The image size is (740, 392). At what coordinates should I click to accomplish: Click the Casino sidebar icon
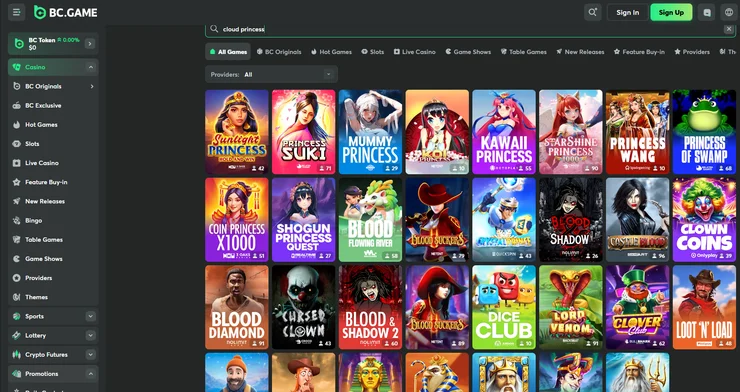point(17,67)
